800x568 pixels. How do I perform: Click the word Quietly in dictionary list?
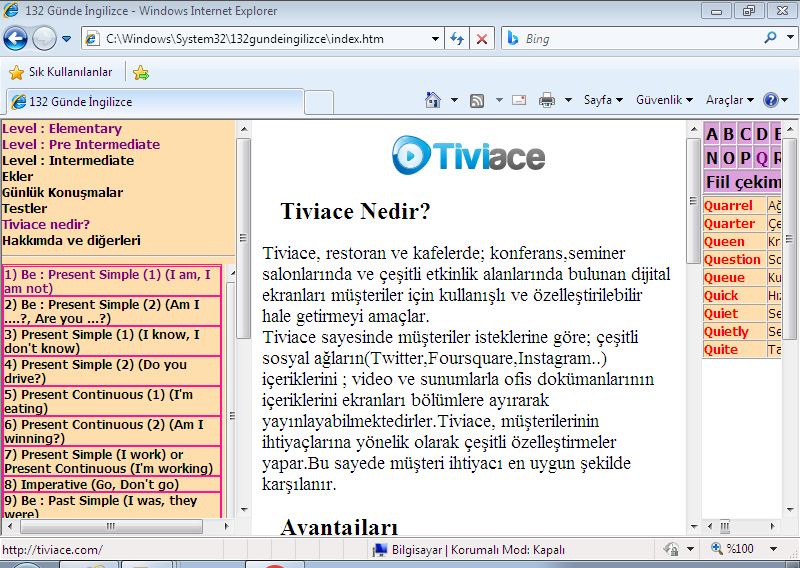point(726,332)
